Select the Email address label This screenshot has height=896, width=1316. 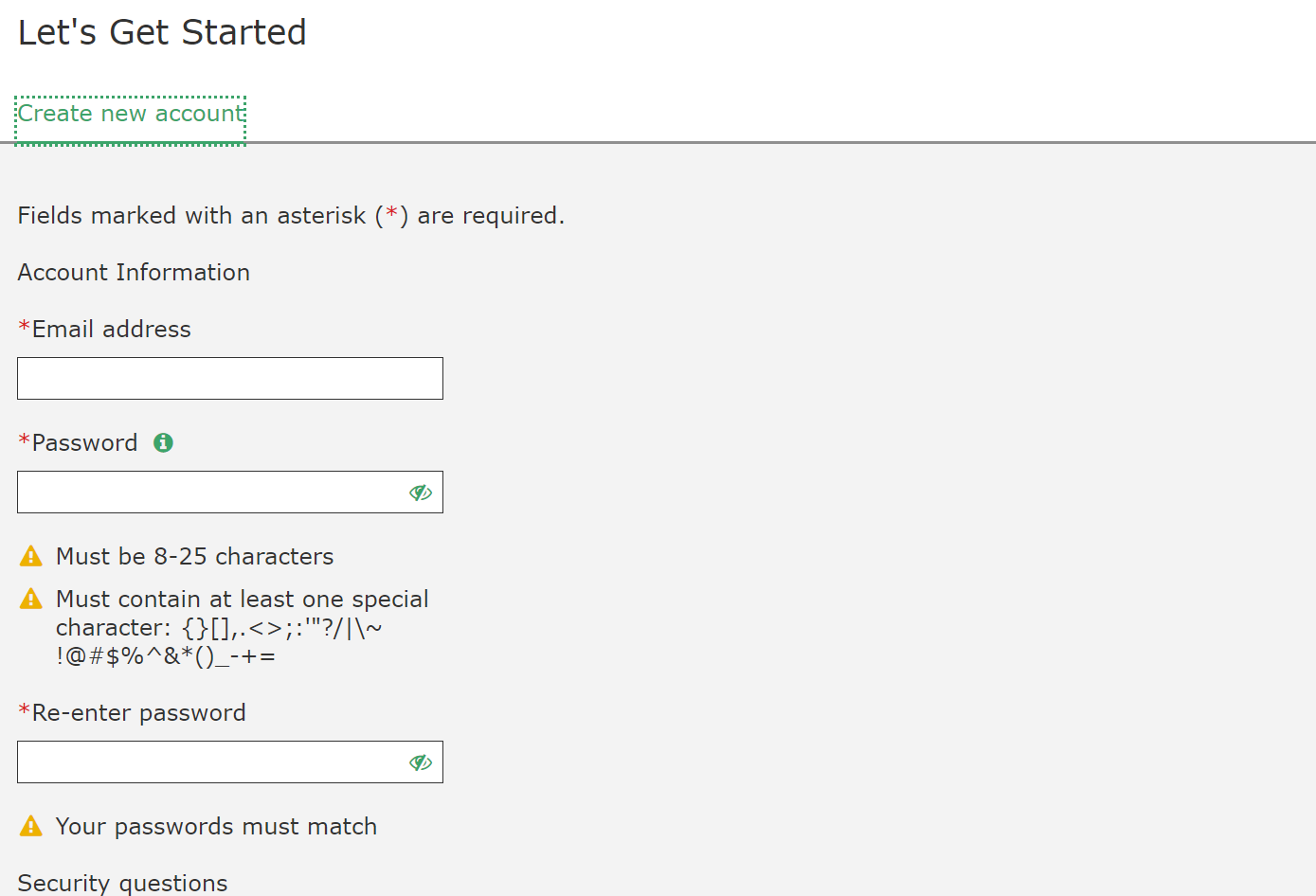click(111, 330)
